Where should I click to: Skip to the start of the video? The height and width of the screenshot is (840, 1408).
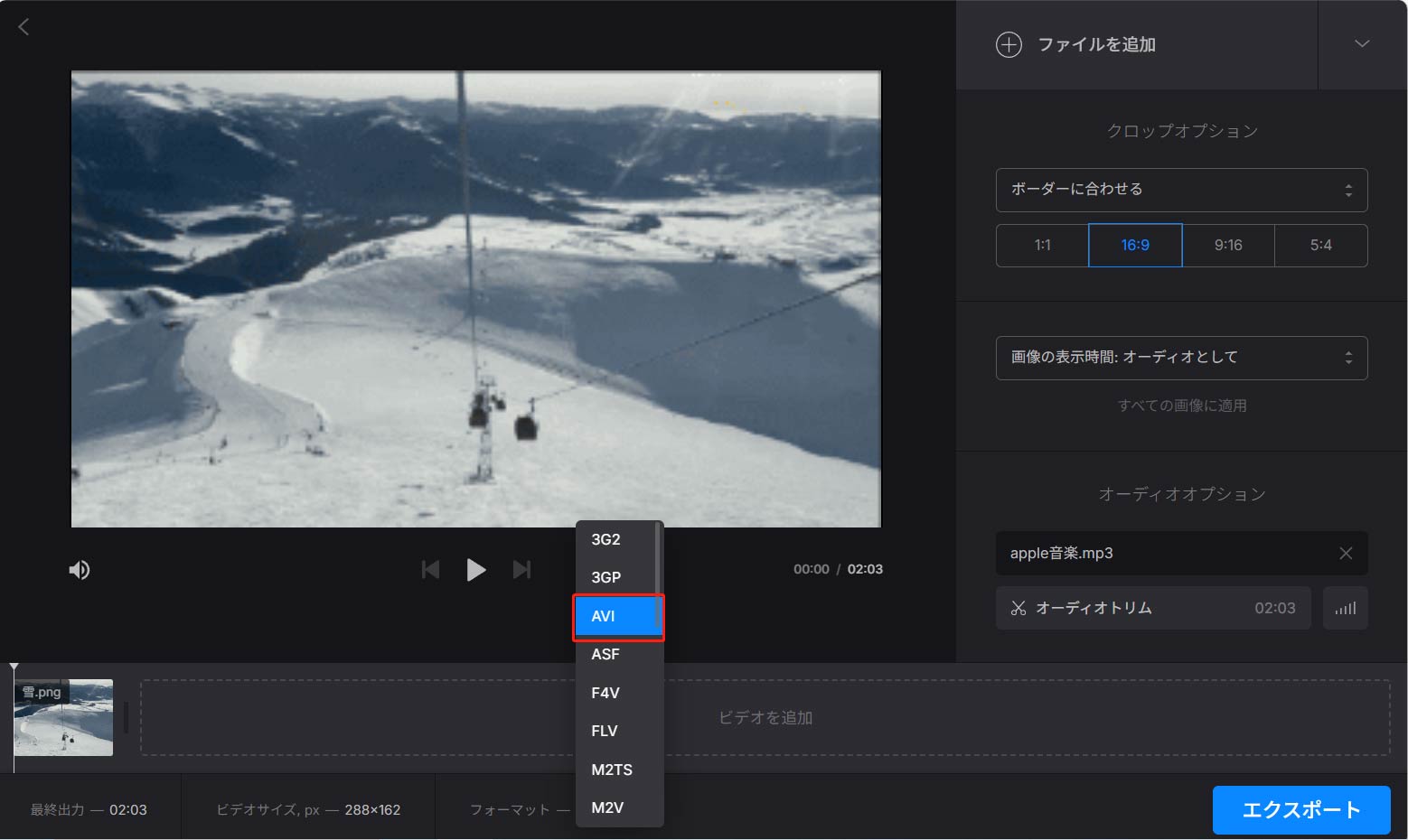coord(431,569)
